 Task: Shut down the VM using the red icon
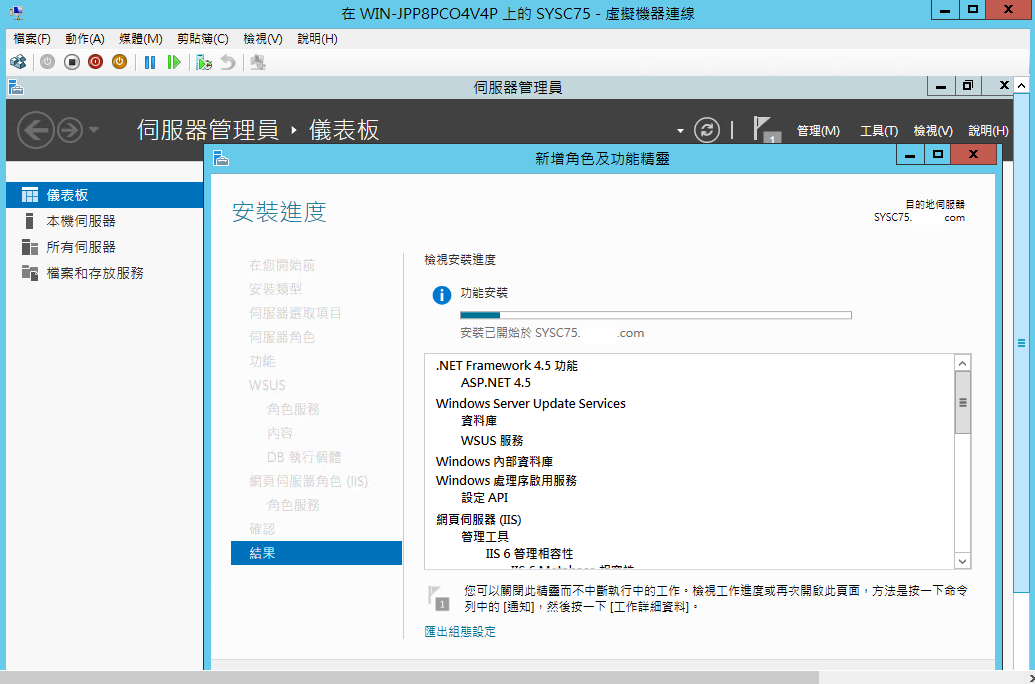click(96, 62)
